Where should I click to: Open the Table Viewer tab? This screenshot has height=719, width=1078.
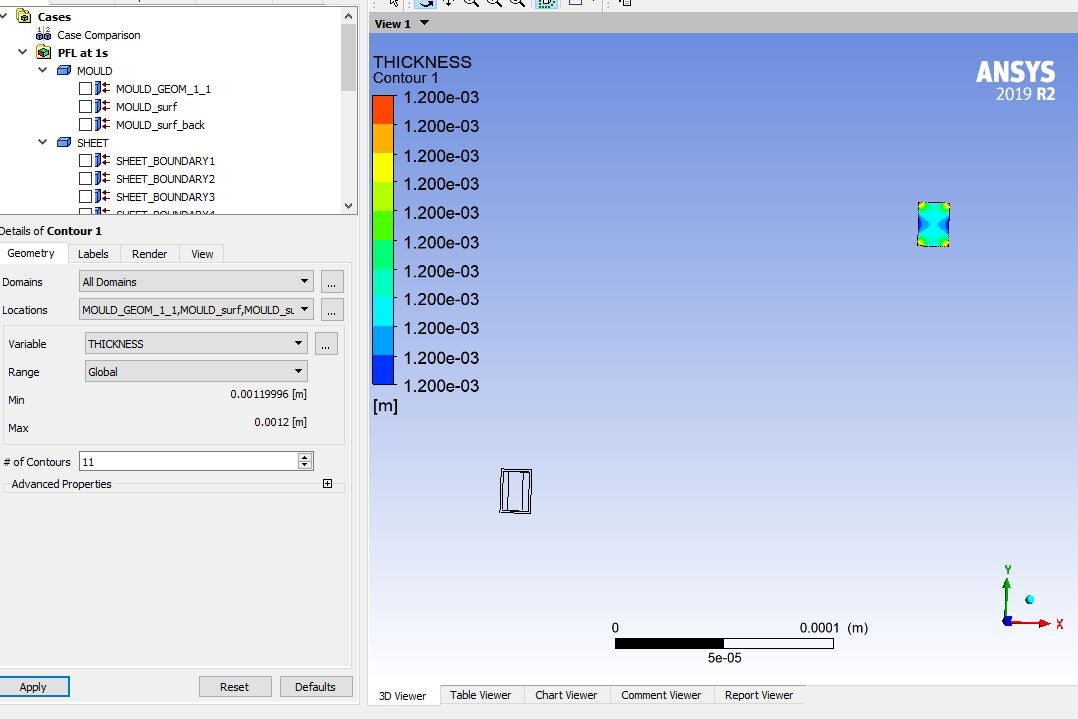pyautogui.click(x=481, y=695)
